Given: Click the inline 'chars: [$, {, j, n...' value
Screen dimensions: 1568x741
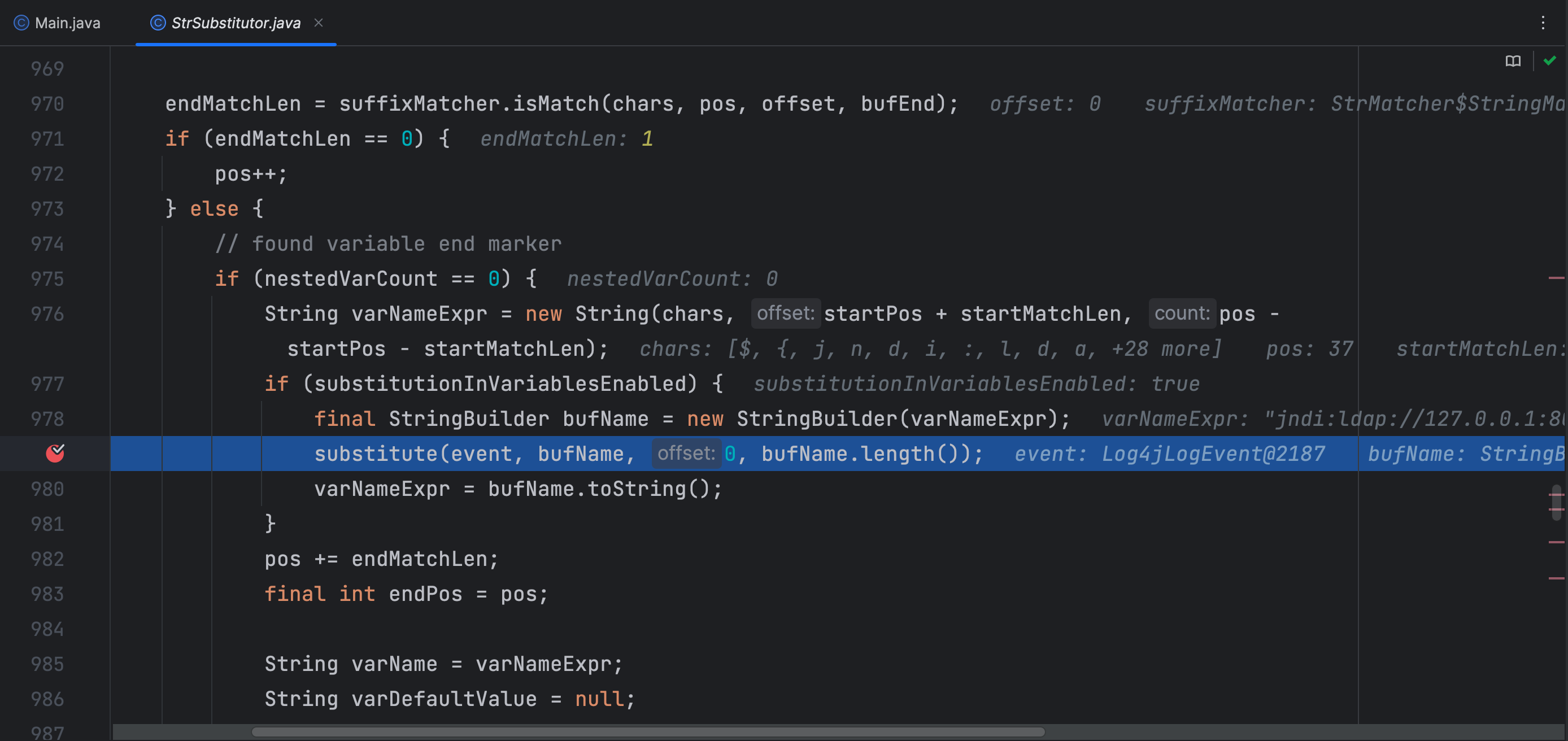Looking at the screenshot, I should coord(930,348).
